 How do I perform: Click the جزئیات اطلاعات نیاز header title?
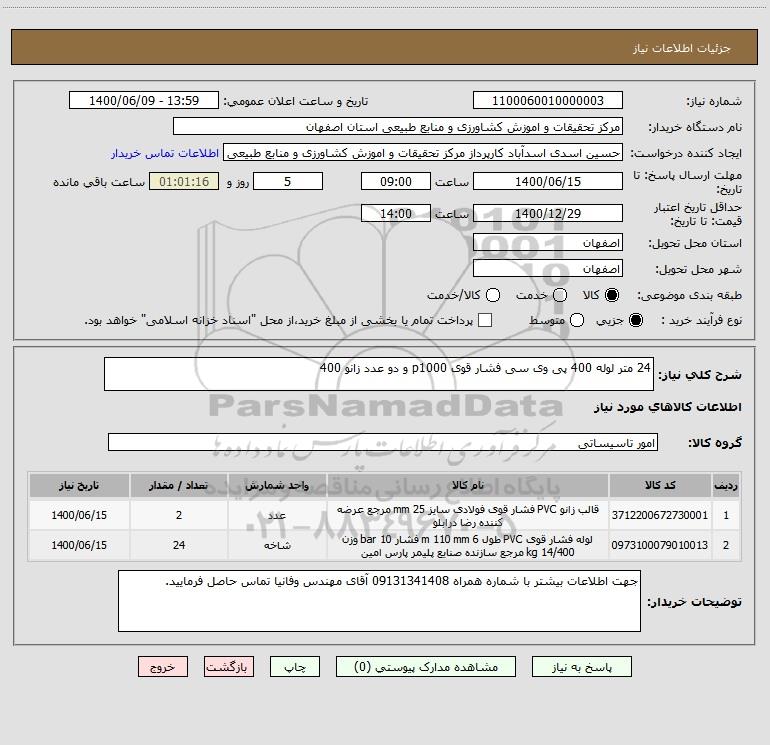pos(682,48)
